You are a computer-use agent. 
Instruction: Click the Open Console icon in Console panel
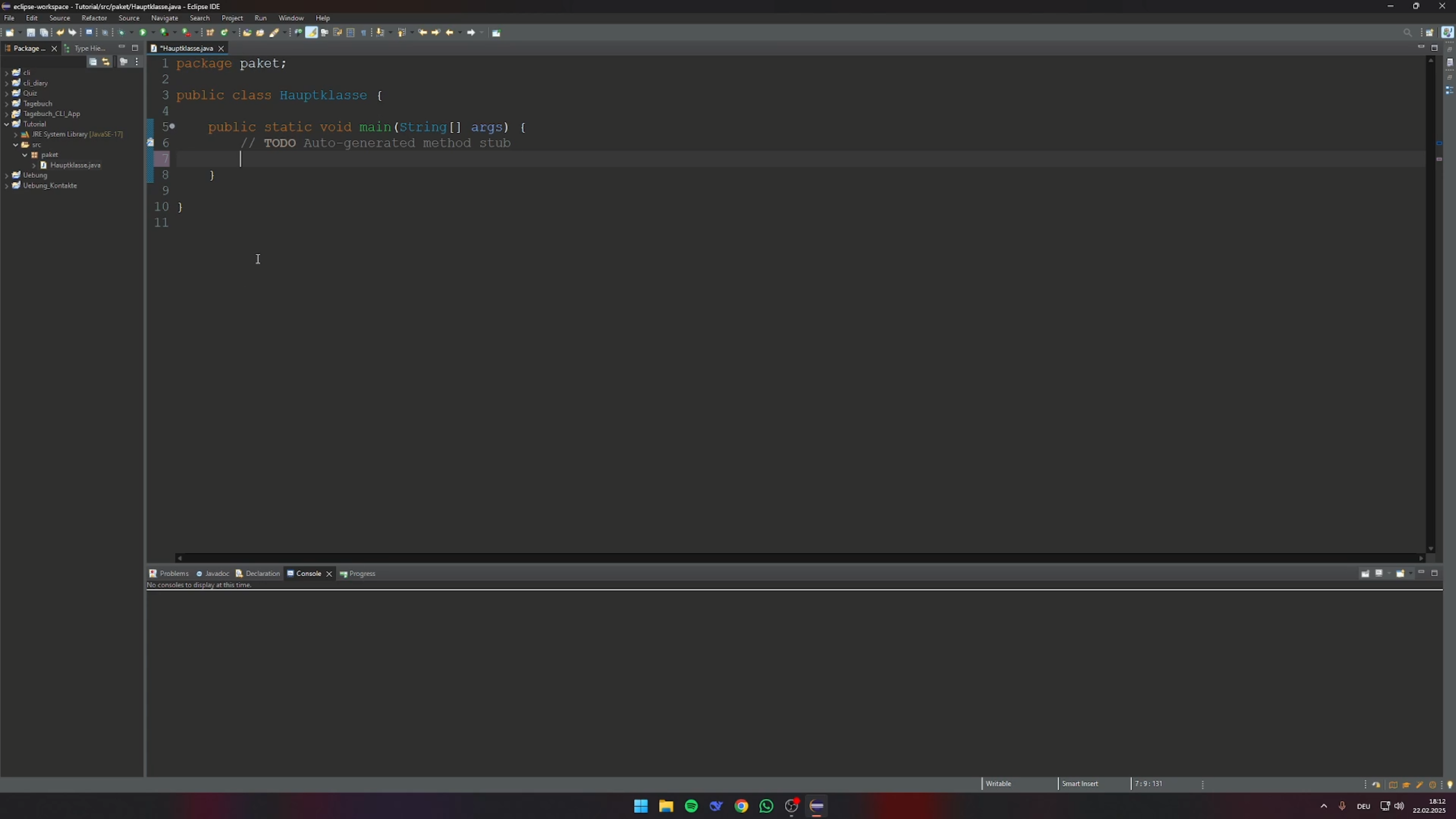(1400, 573)
